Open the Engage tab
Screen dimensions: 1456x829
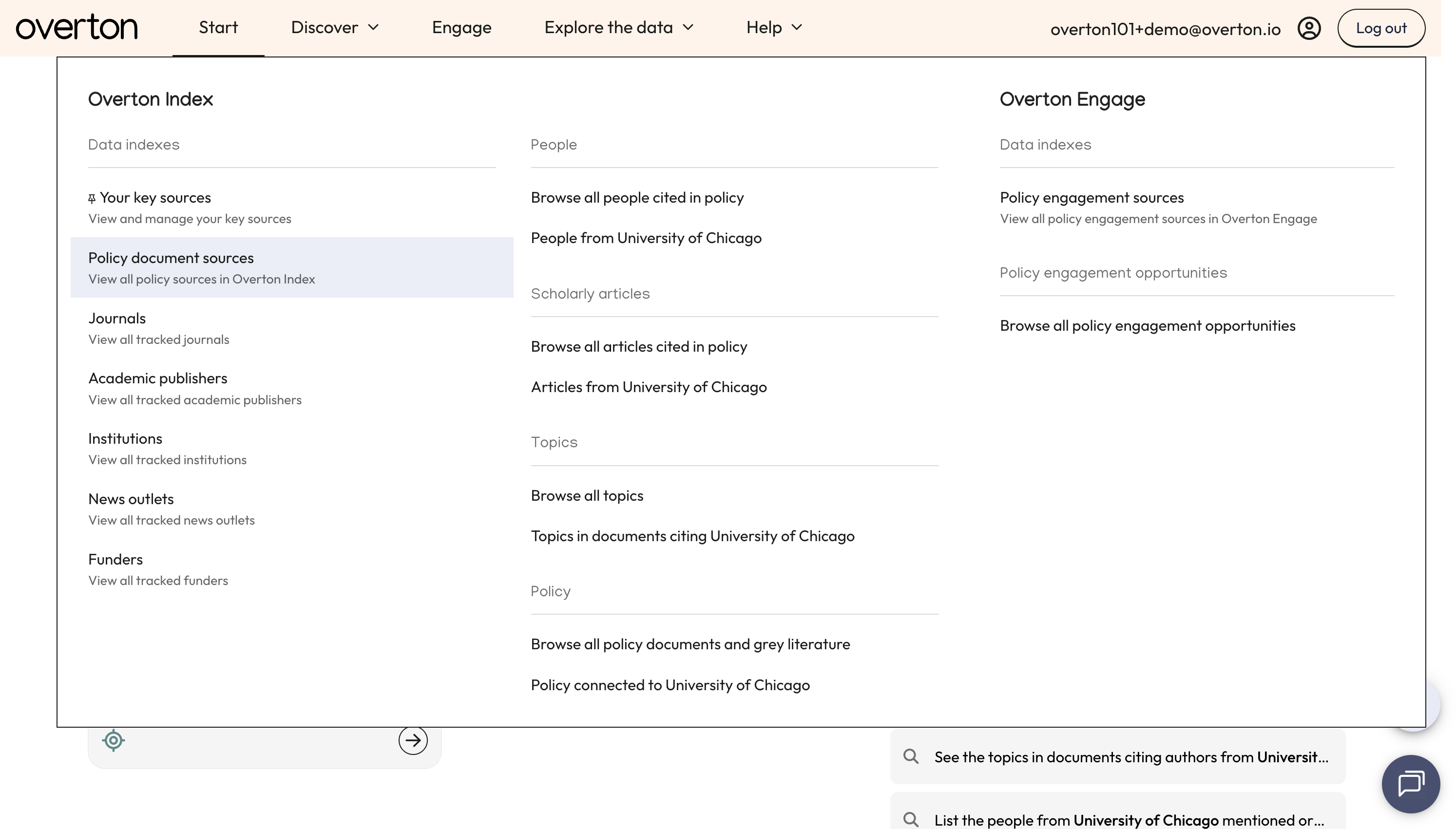[461, 27]
